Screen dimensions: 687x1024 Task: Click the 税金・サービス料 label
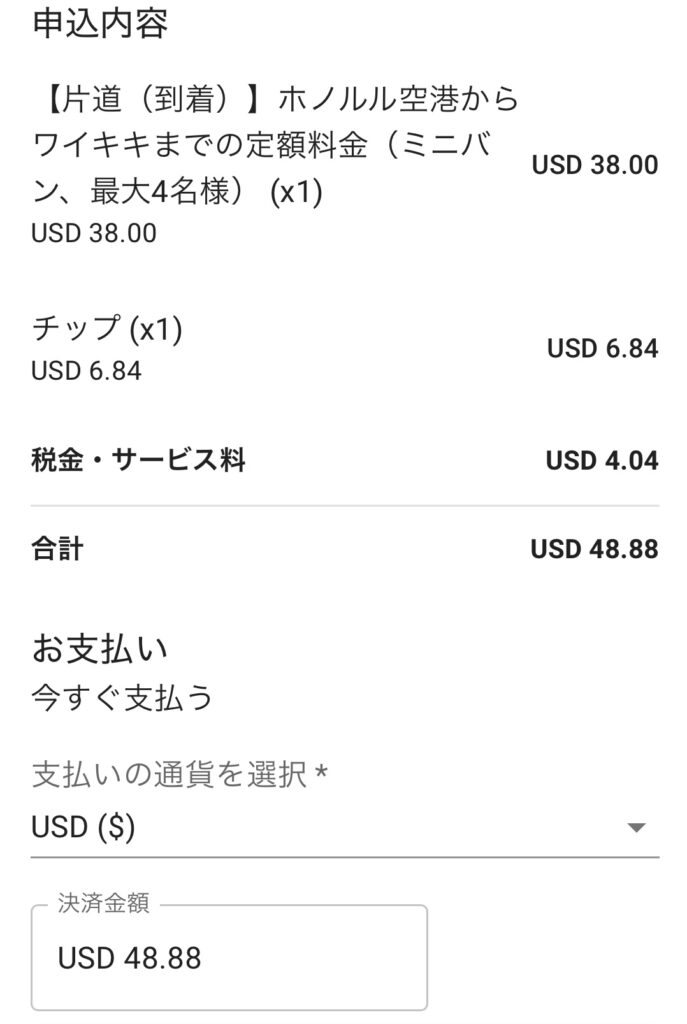coord(138,460)
